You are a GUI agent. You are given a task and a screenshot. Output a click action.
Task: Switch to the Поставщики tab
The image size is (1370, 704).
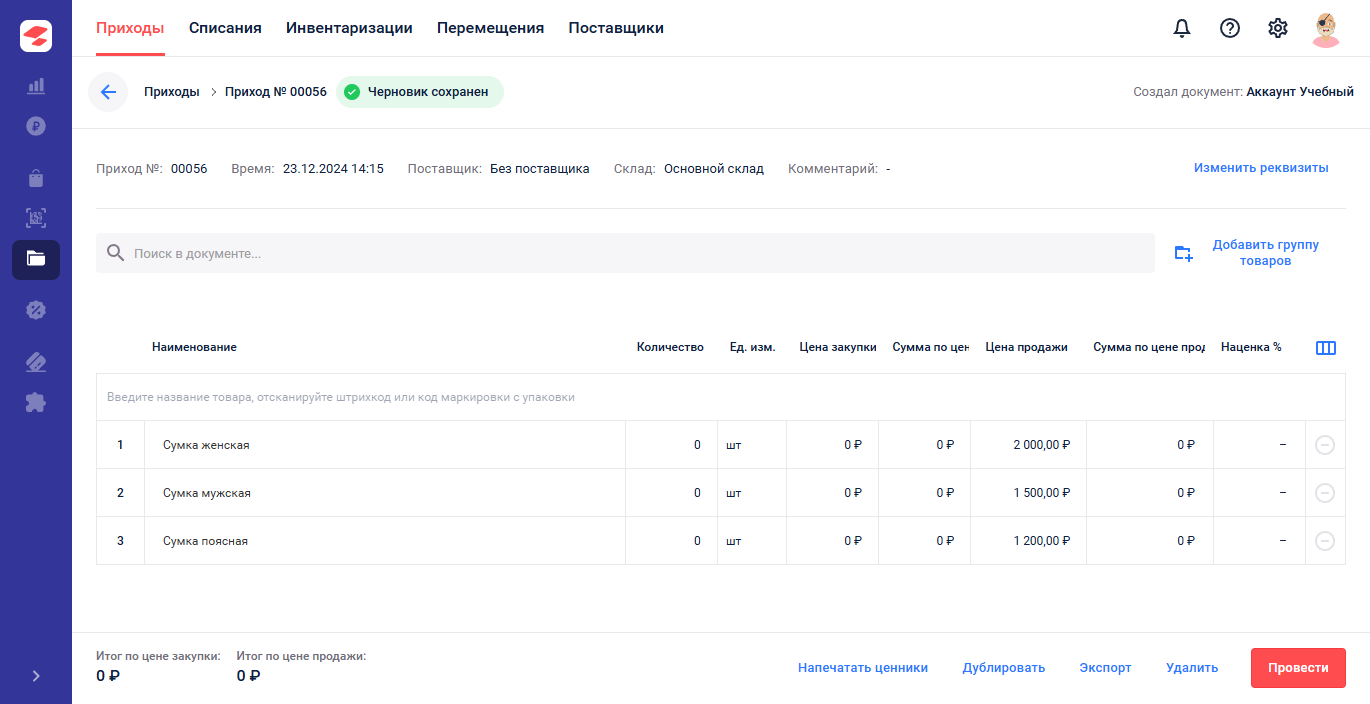tap(616, 28)
